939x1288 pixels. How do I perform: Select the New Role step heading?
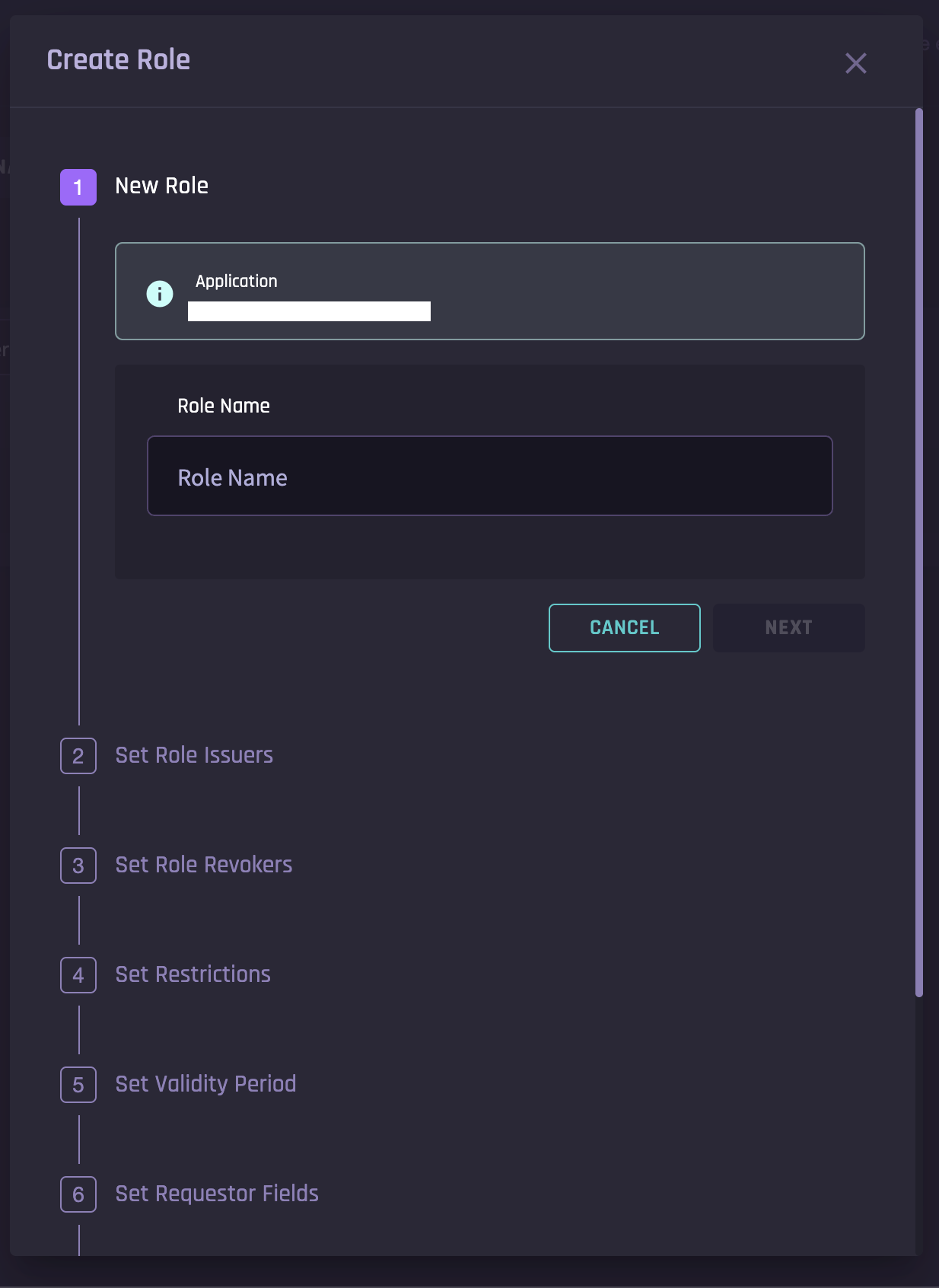pos(161,186)
